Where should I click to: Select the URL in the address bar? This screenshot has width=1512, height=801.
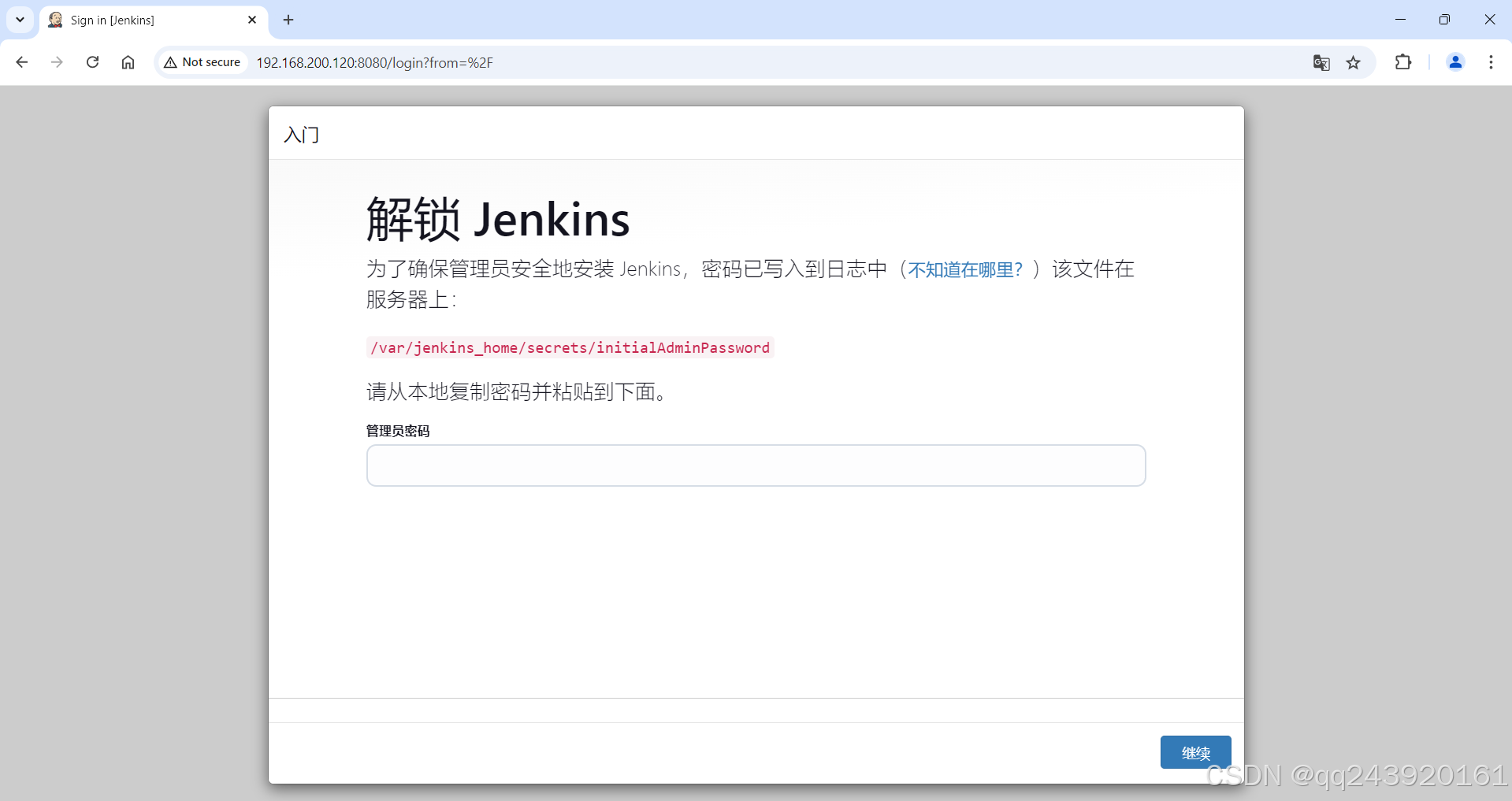click(x=374, y=62)
